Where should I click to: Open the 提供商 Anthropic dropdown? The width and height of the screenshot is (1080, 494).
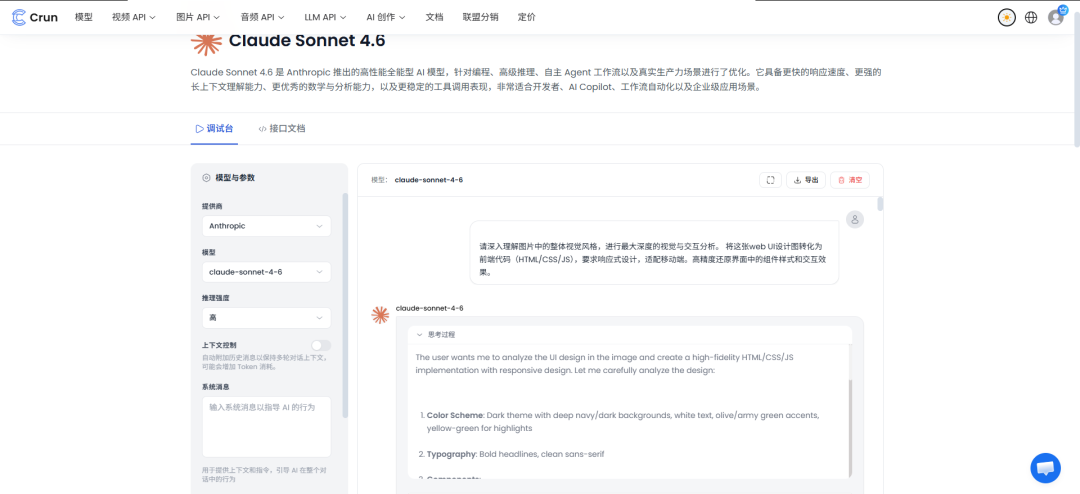[x=266, y=226]
